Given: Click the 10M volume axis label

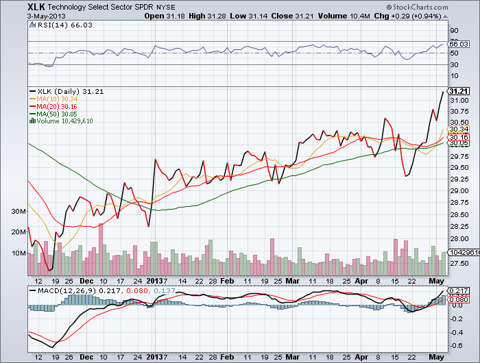Looking at the screenshot, I should pos(19,253).
